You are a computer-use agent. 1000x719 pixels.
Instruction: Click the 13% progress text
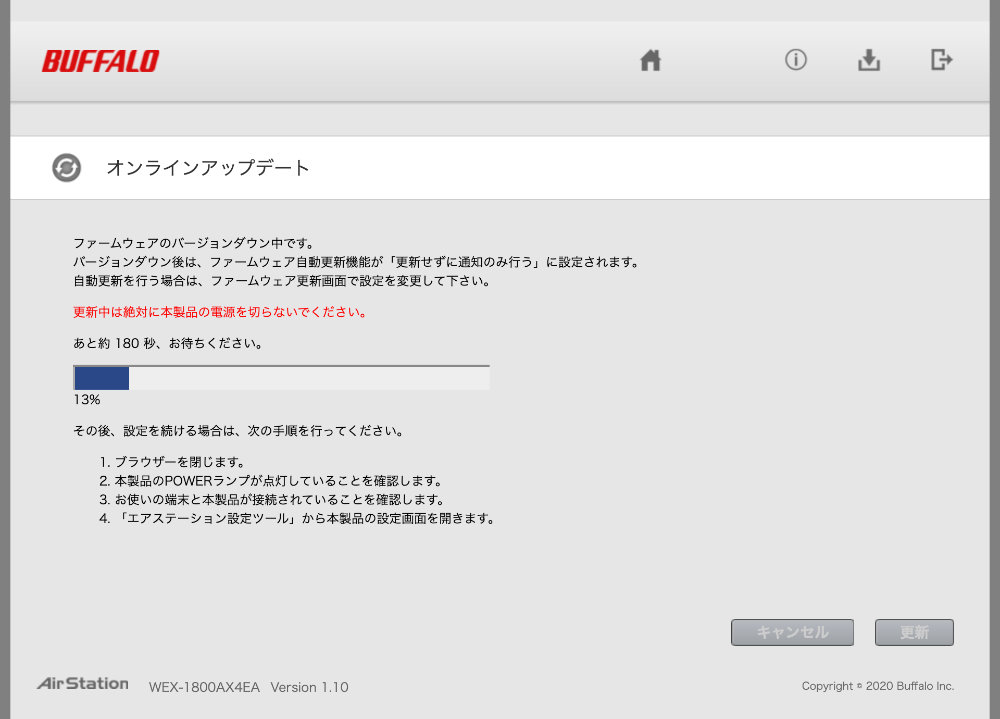(87, 400)
